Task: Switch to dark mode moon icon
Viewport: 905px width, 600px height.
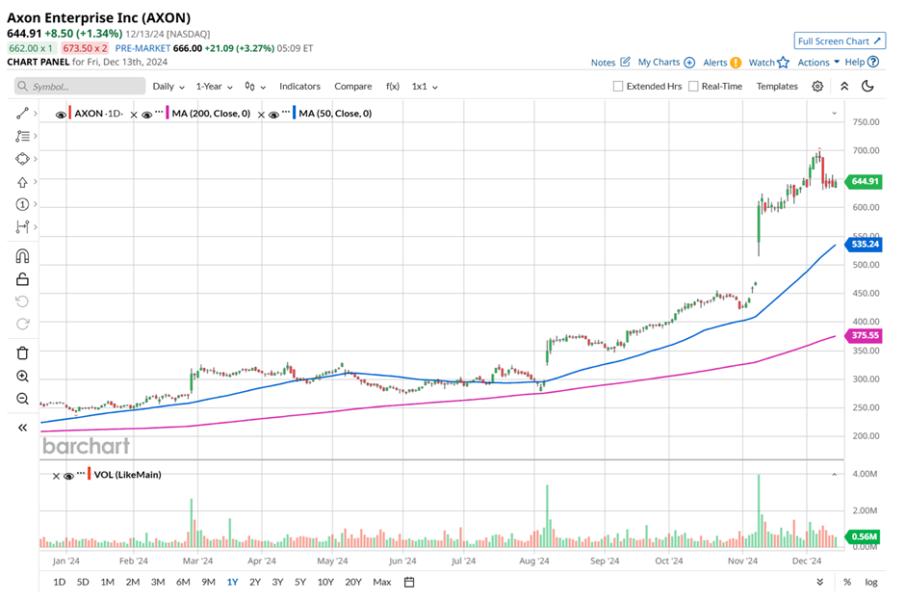Action: coord(867,87)
